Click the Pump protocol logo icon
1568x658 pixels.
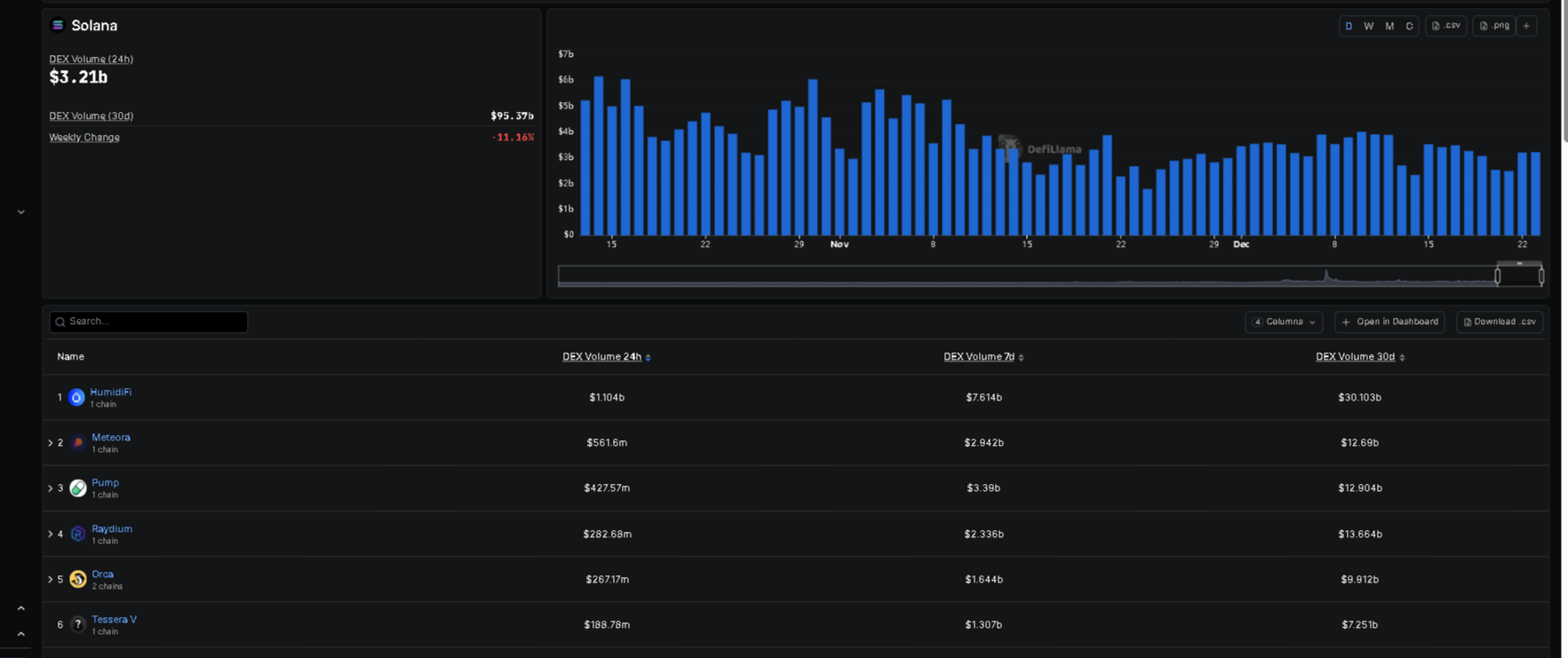[x=78, y=488]
